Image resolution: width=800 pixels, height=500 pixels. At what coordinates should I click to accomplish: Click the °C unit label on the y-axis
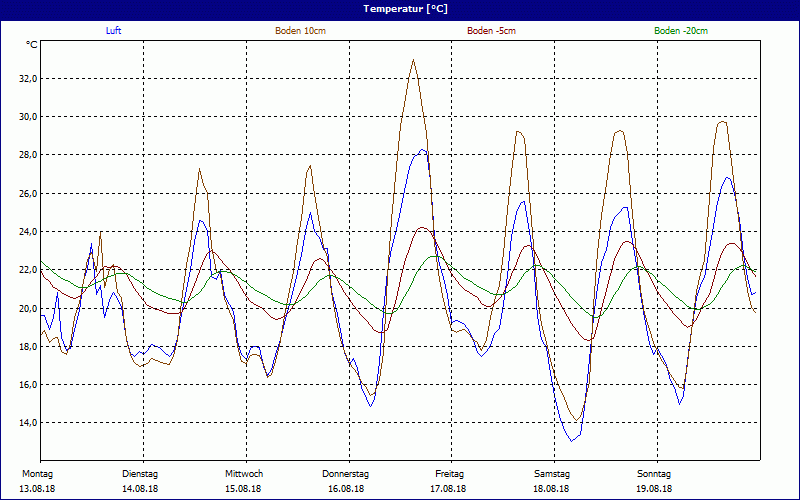pyautogui.click(x=32, y=45)
